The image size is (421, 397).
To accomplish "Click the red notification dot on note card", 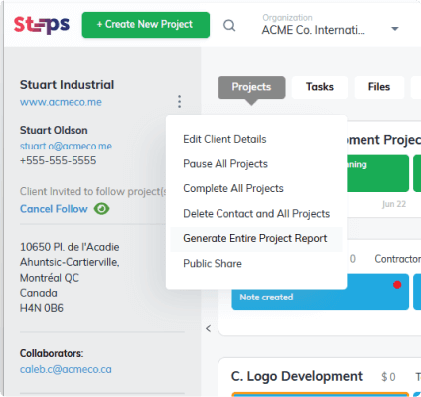I will point(397,285).
